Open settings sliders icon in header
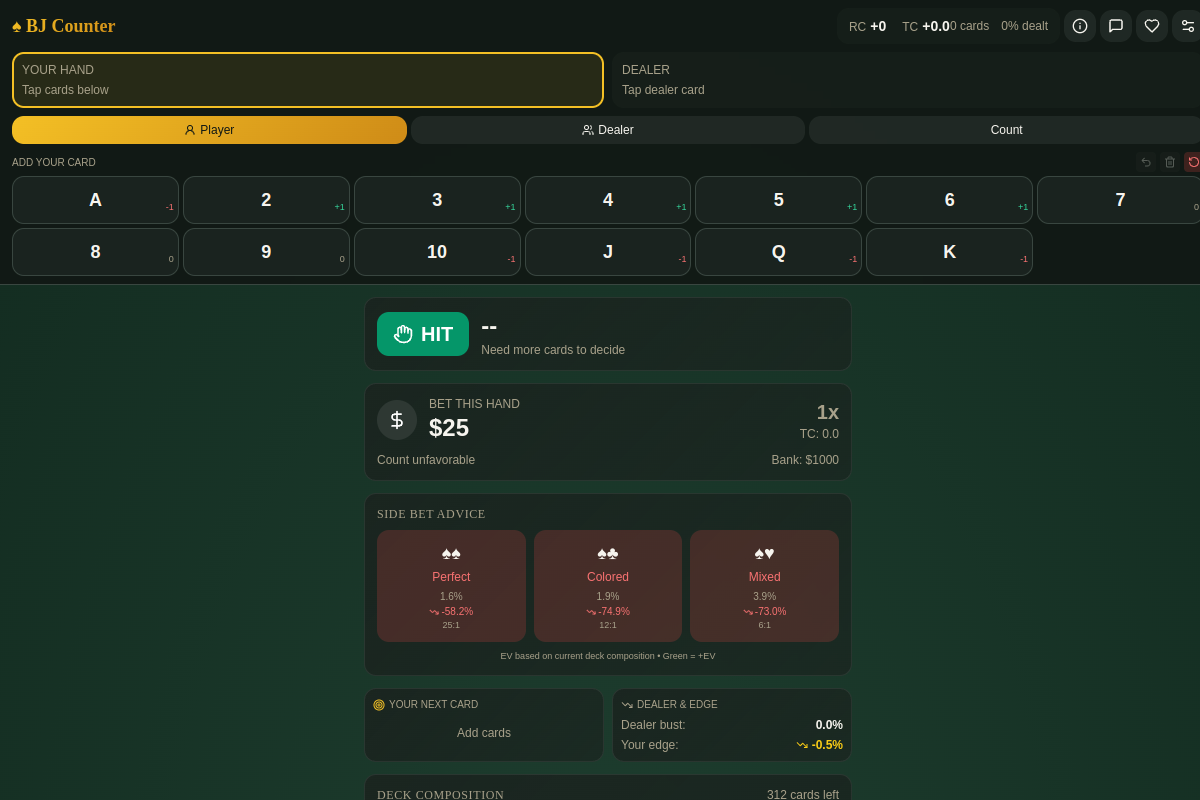The height and width of the screenshot is (800, 1200). [1187, 26]
